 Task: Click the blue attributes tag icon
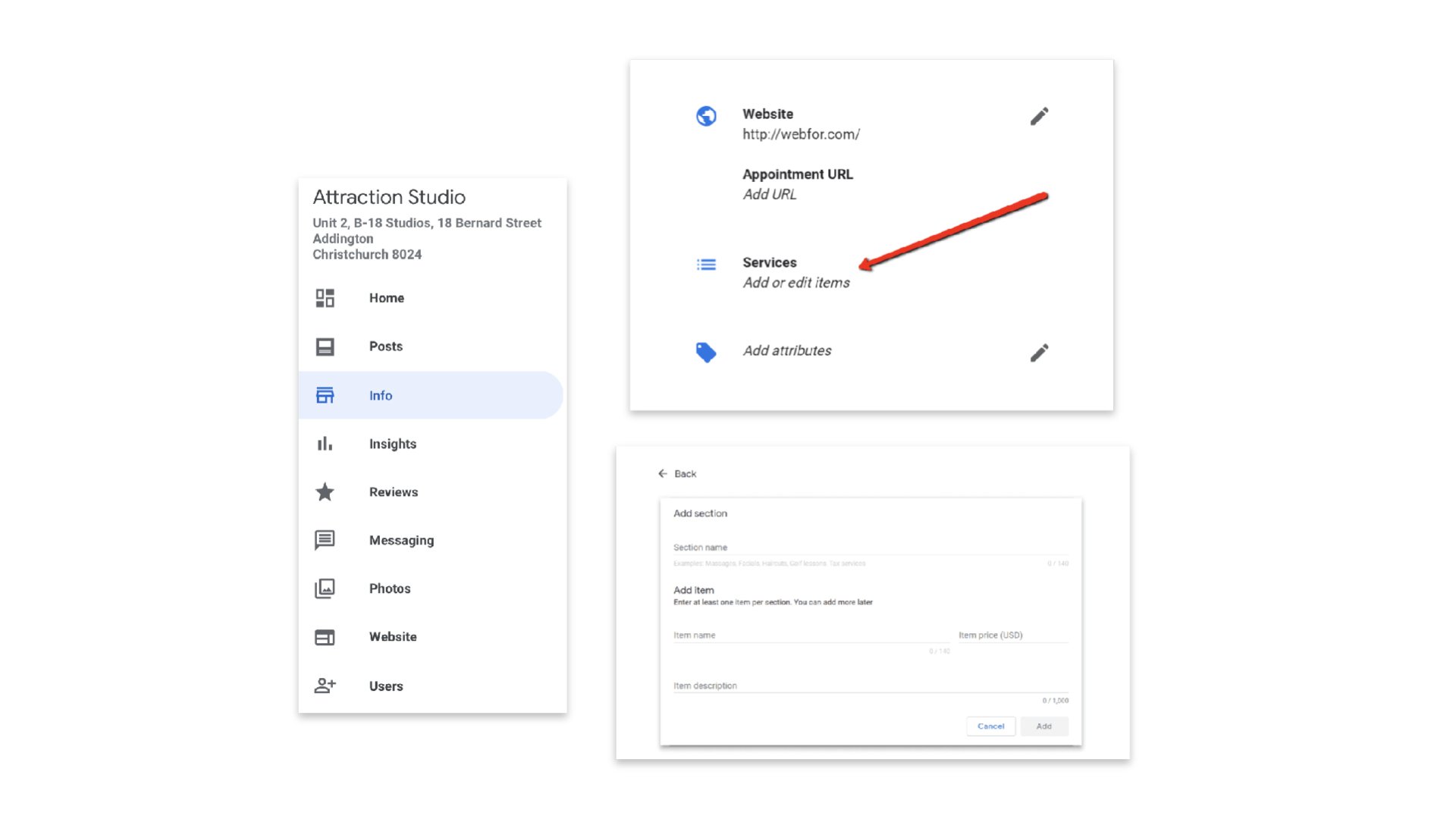[706, 352]
